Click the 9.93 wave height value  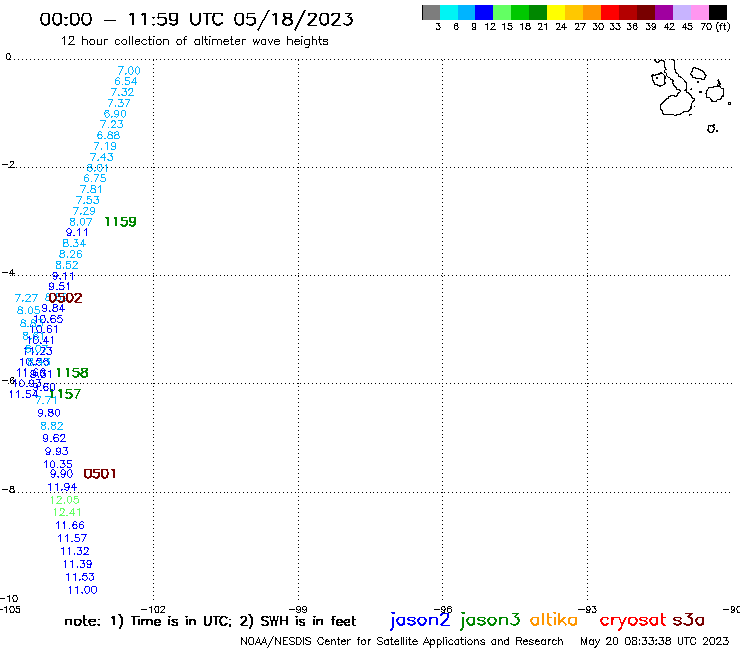[x=57, y=451]
